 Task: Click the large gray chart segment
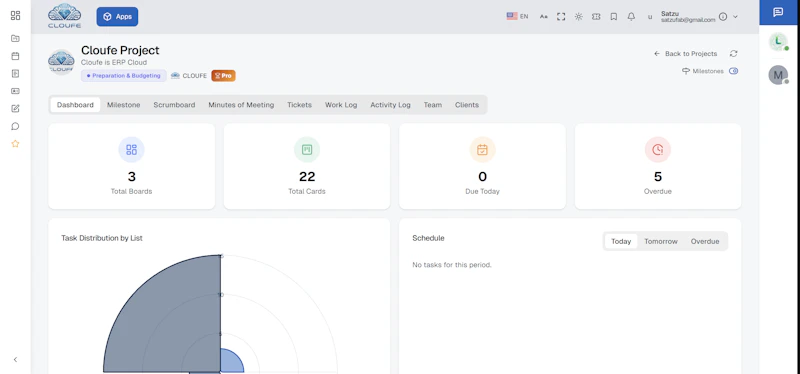[x=168, y=321]
